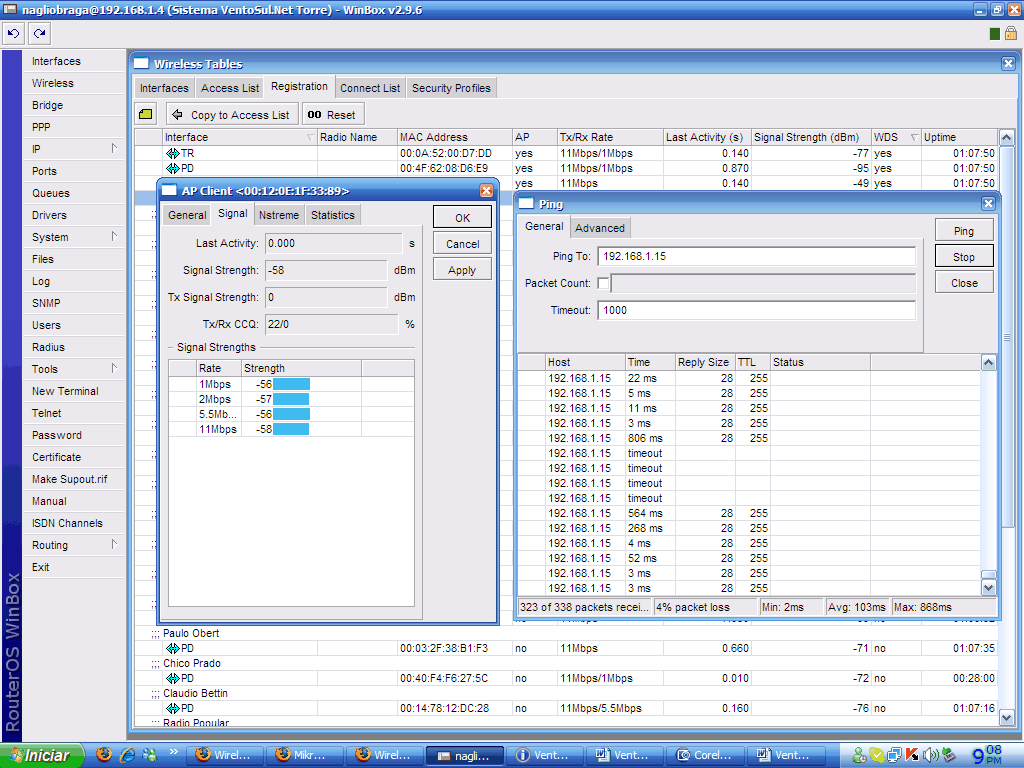Image resolution: width=1024 pixels, height=768 pixels.
Task: Click the TR interface row icon
Action: pos(172,154)
